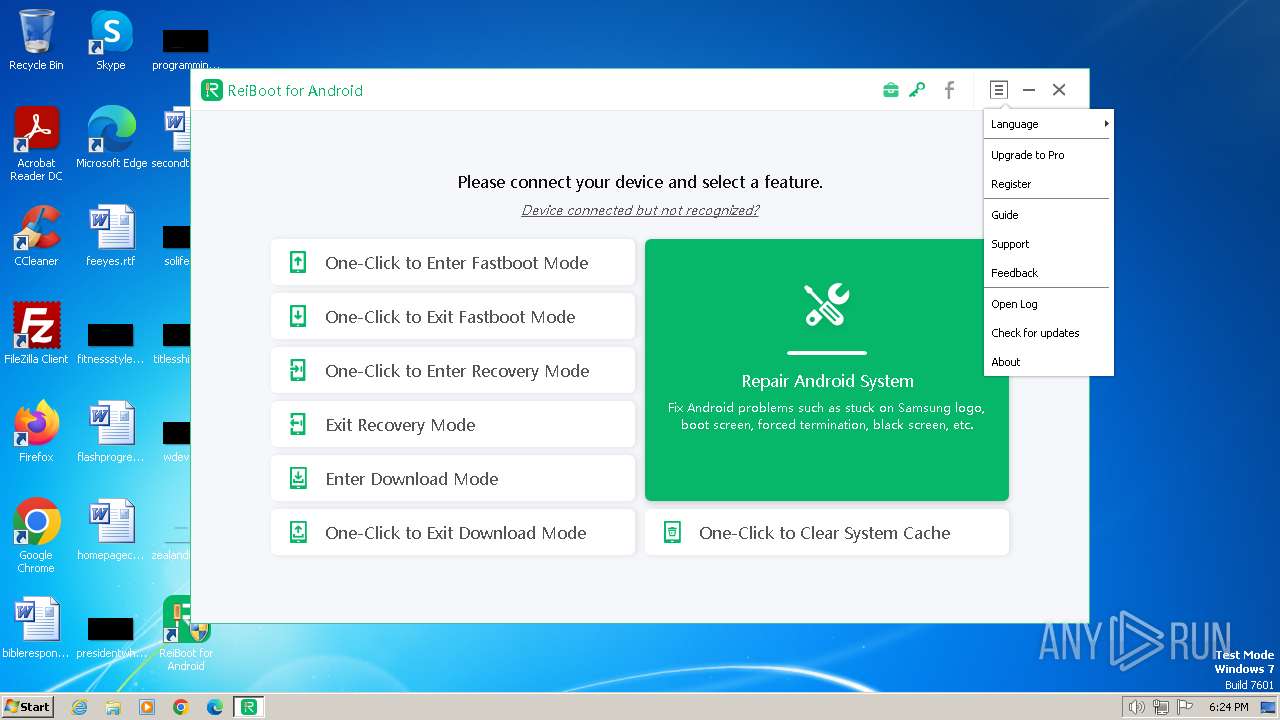Open FileZilla Client shortcut
Image resolution: width=1280 pixels, height=720 pixels.
pyautogui.click(x=36, y=333)
